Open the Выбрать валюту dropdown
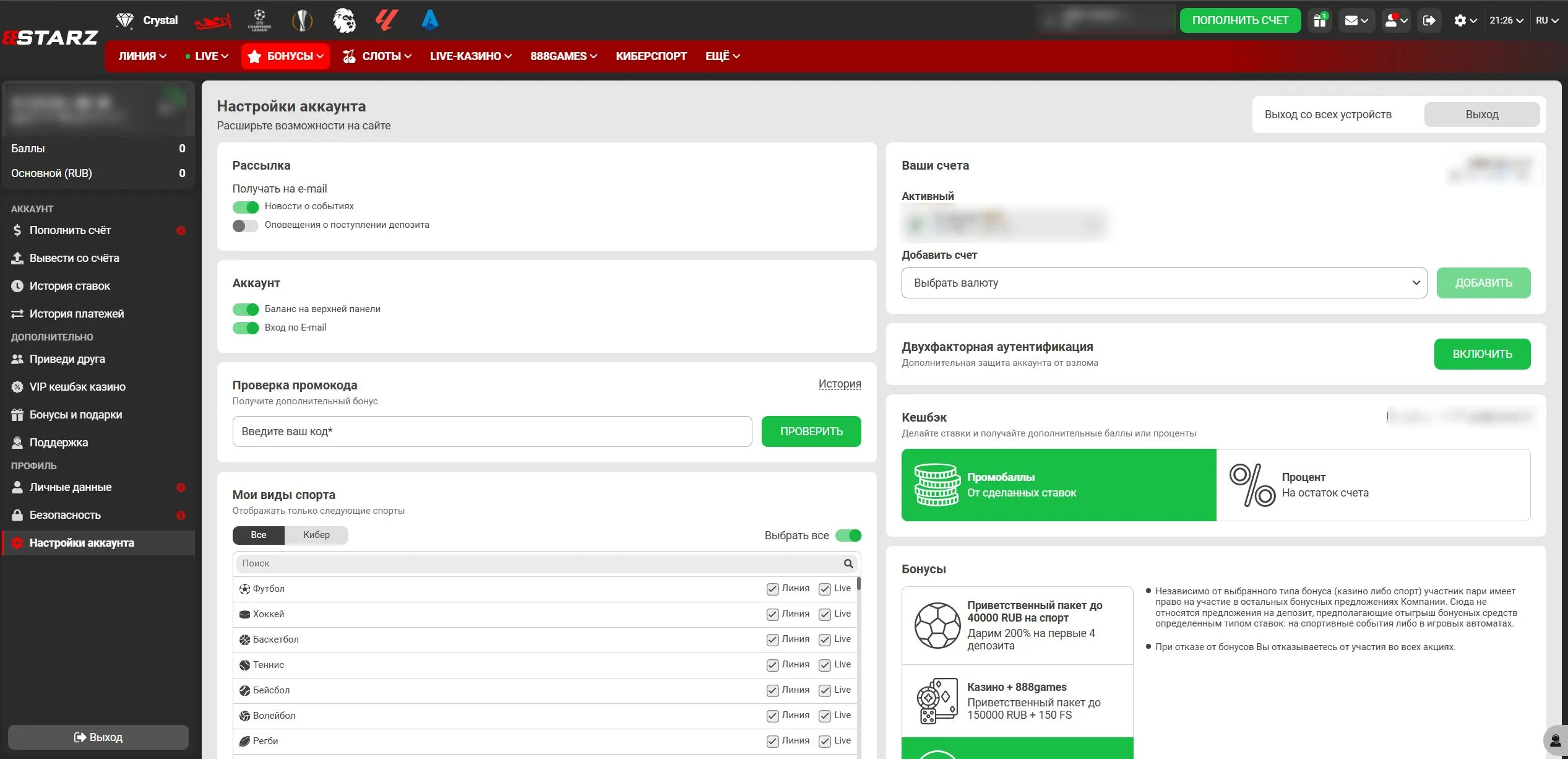 pyautogui.click(x=1163, y=283)
